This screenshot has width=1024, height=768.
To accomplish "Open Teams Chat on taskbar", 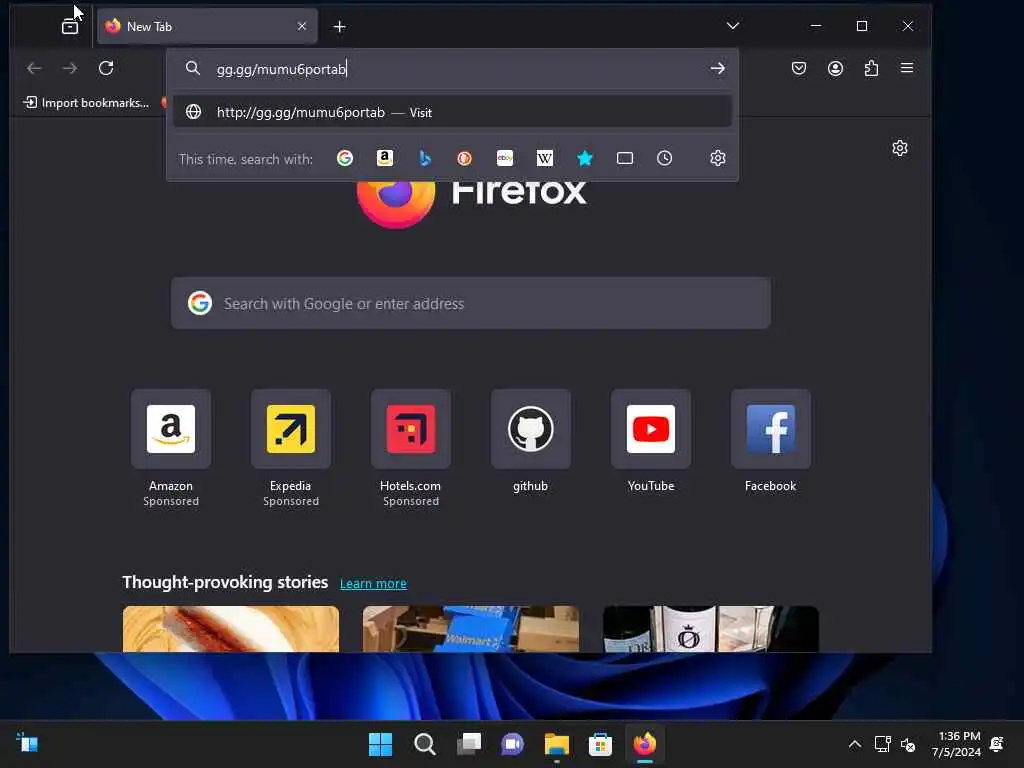I will click(513, 744).
